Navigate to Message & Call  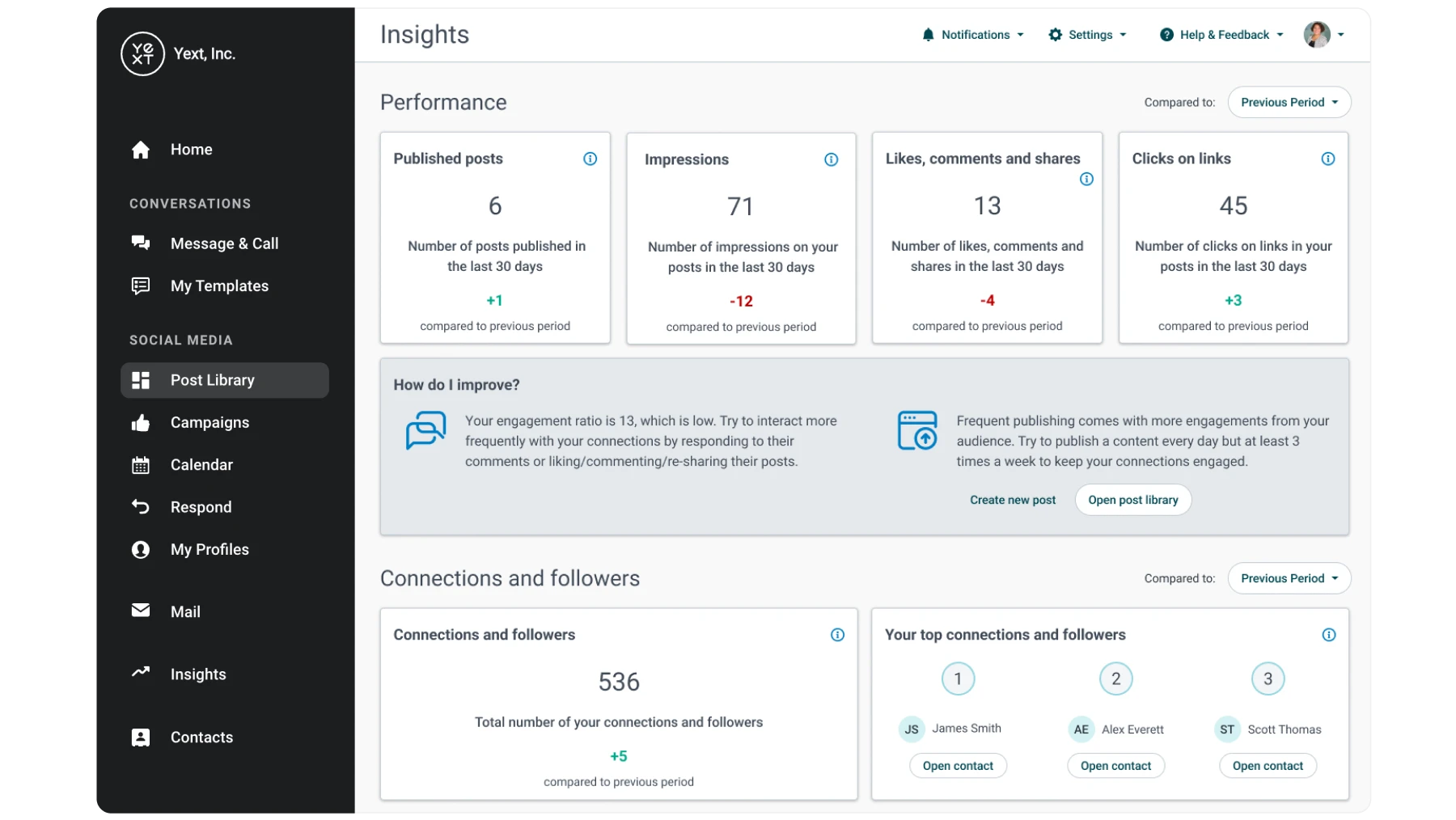pos(224,243)
